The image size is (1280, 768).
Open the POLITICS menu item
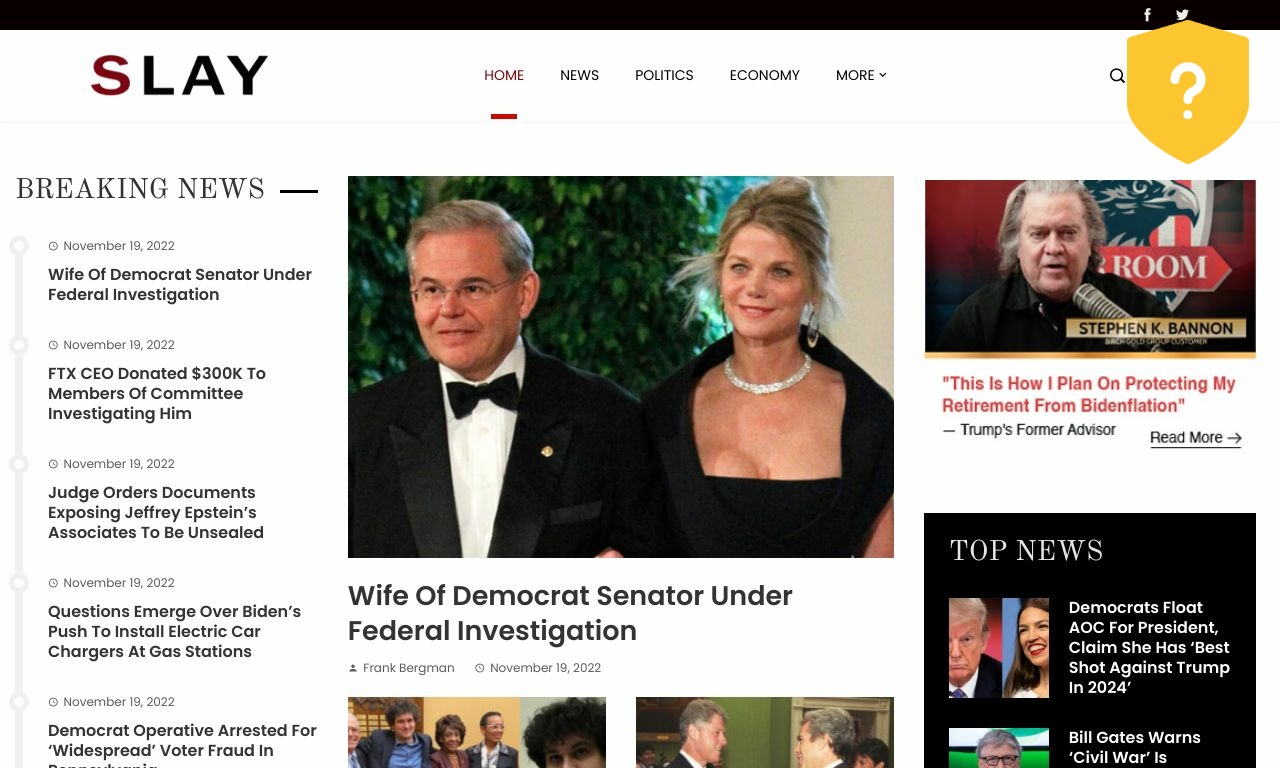pos(664,75)
